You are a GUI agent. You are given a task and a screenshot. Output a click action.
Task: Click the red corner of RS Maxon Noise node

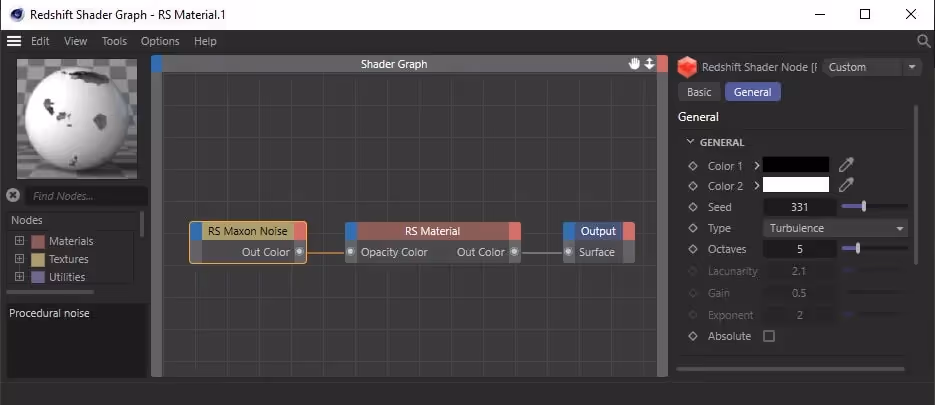(x=300, y=231)
